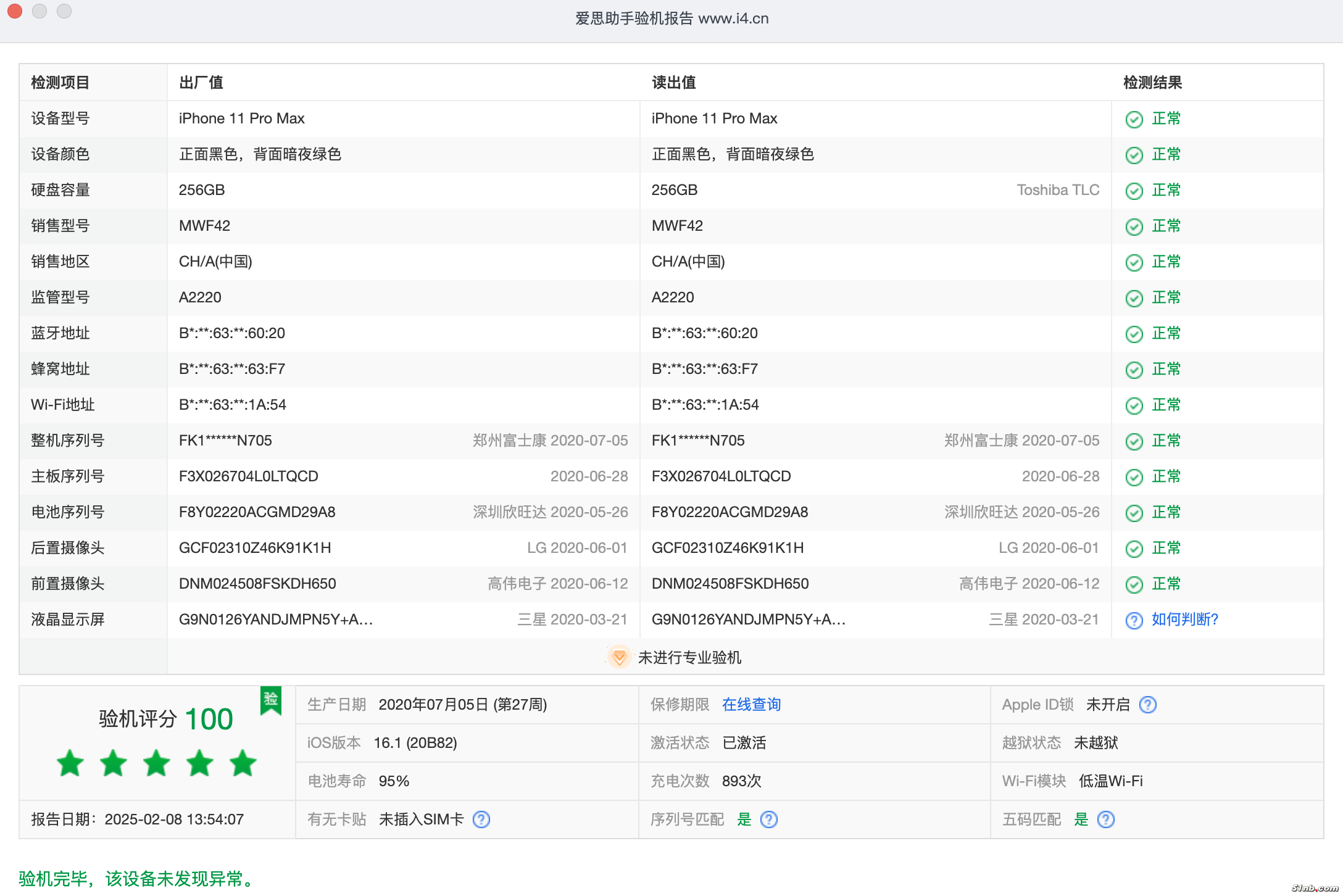Click the window close button

(x=15, y=11)
